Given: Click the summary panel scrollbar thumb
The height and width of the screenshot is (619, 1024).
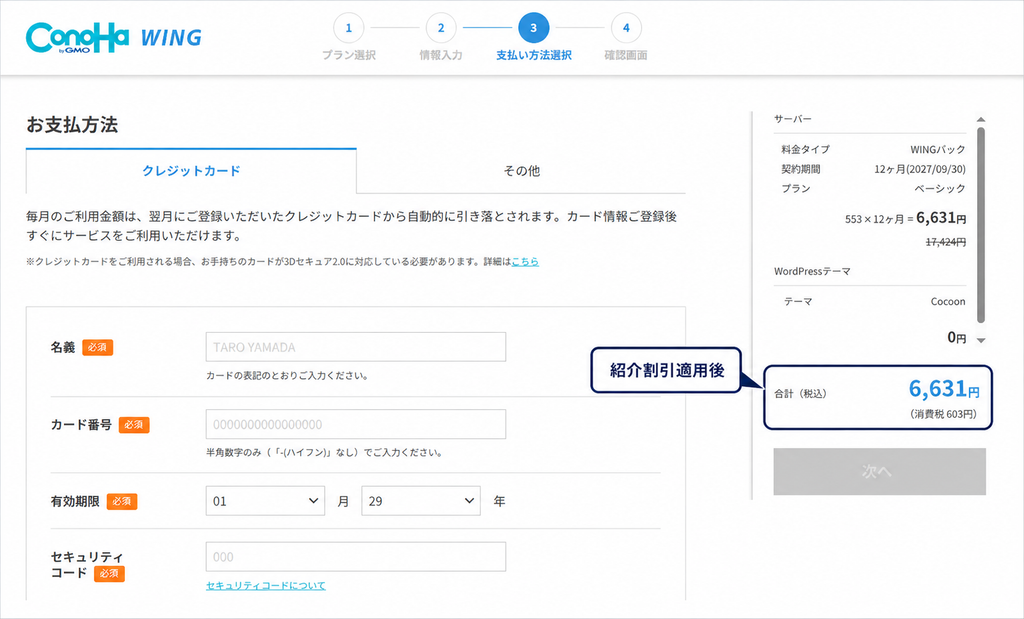Looking at the screenshot, I should point(981,225).
